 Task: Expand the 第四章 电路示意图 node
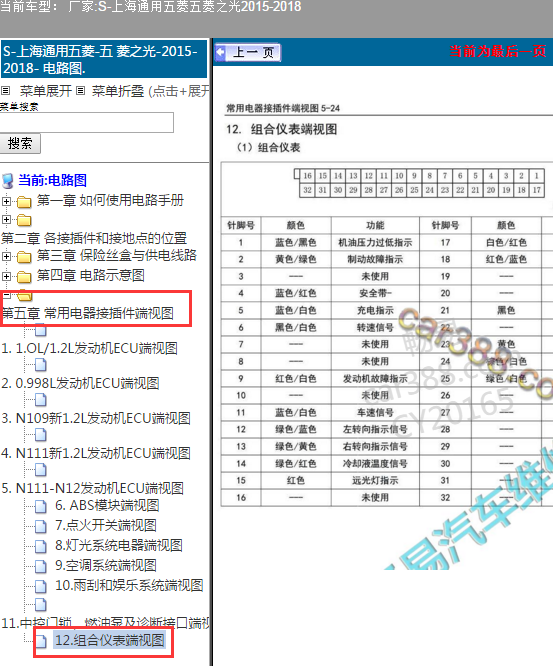[x=6, y=276]
